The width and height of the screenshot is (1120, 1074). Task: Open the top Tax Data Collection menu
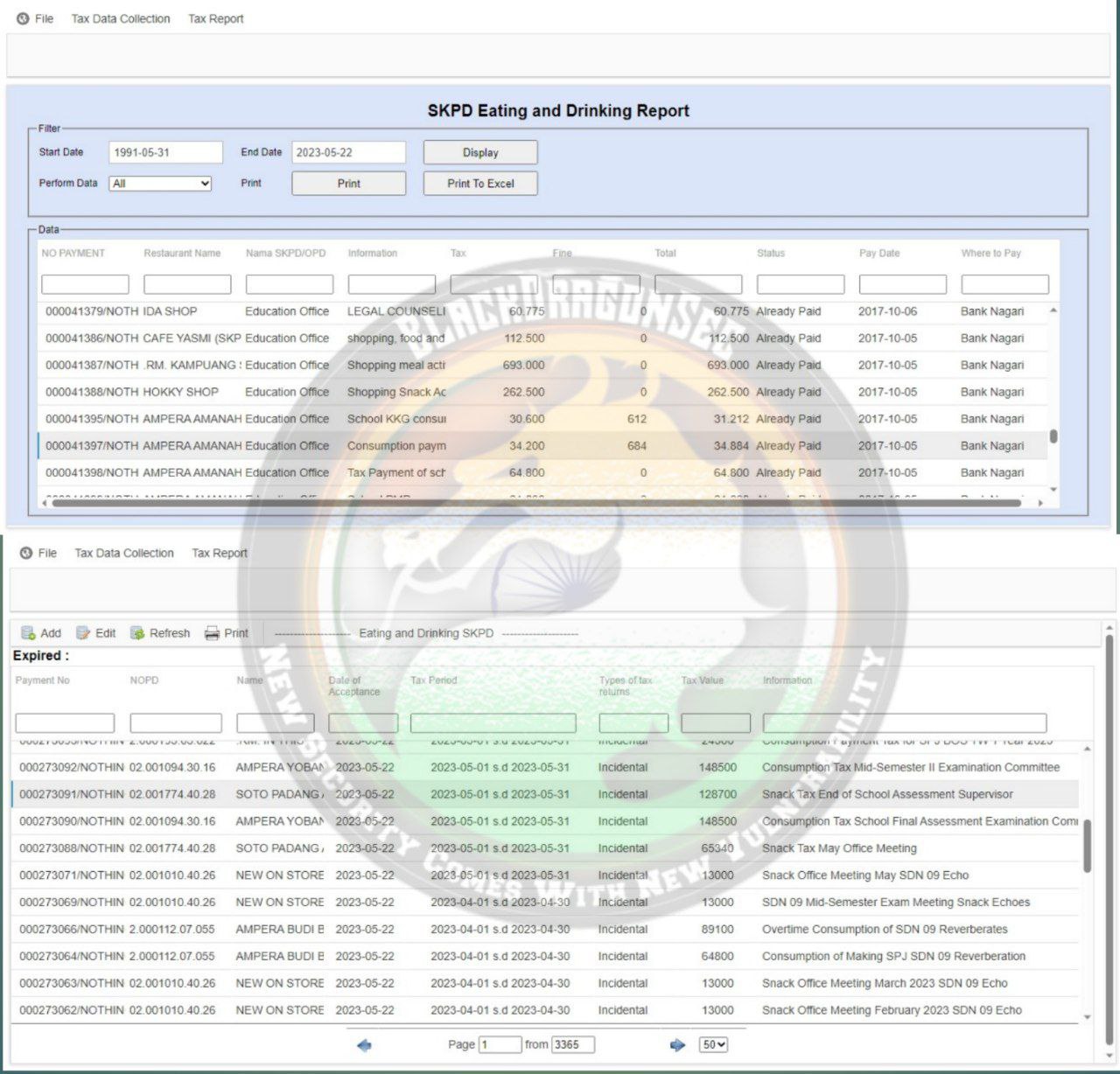[121, 18]
